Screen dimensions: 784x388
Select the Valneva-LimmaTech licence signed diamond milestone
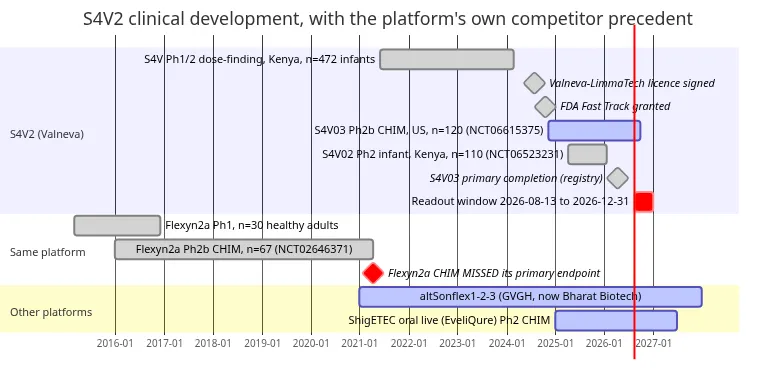(534, 83)
